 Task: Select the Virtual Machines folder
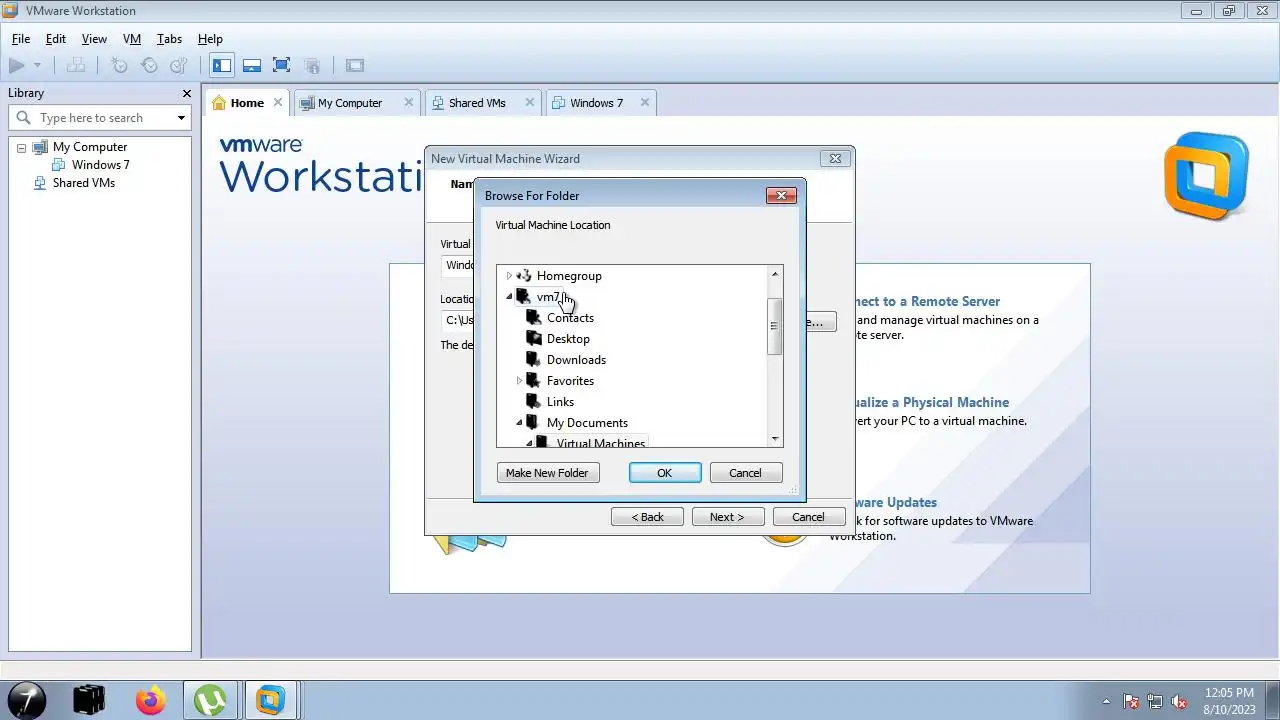click(x=601, y=443)
